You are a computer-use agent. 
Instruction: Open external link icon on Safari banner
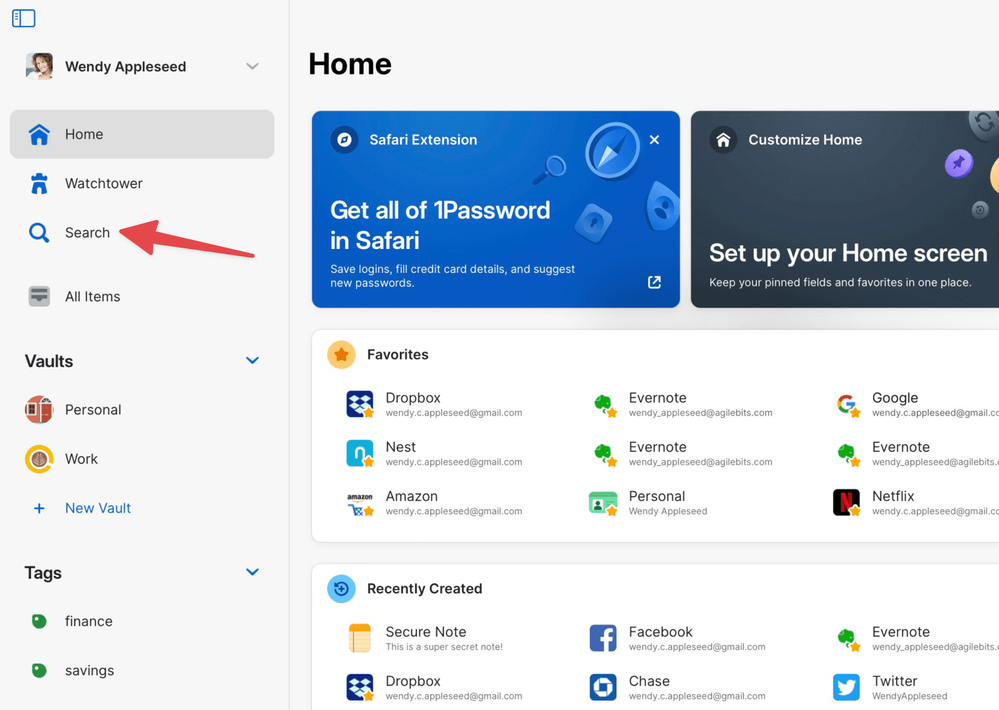pos(654,283)
